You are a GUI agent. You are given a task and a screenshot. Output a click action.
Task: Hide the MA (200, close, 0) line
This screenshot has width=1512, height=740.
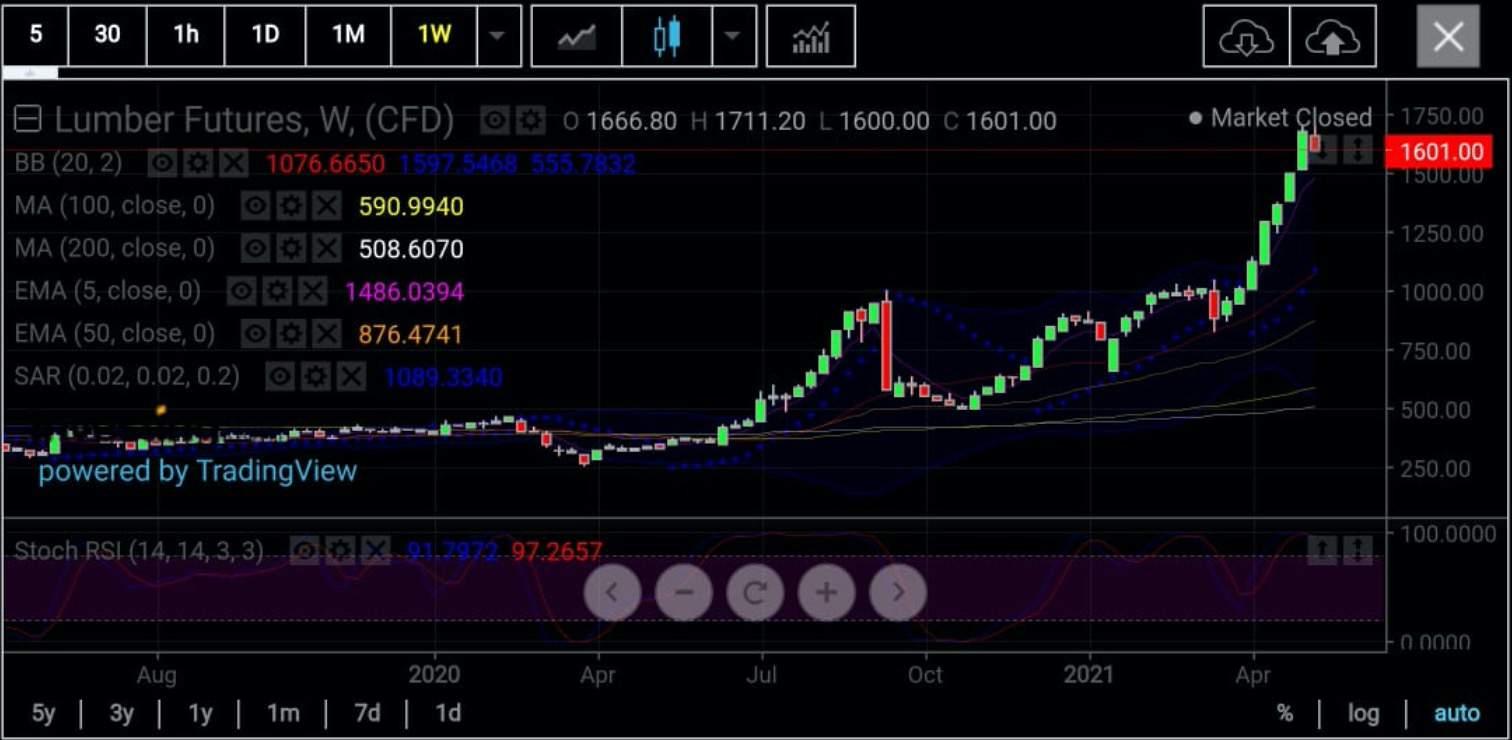coord(255,248)
